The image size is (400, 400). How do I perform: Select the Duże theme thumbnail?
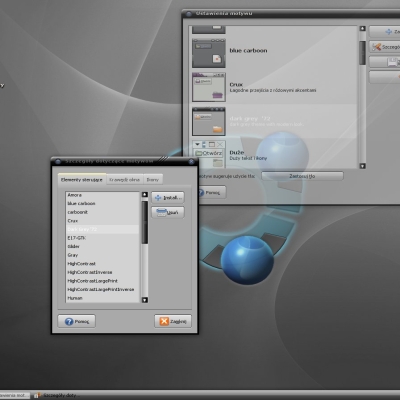[x=209, y=154]
